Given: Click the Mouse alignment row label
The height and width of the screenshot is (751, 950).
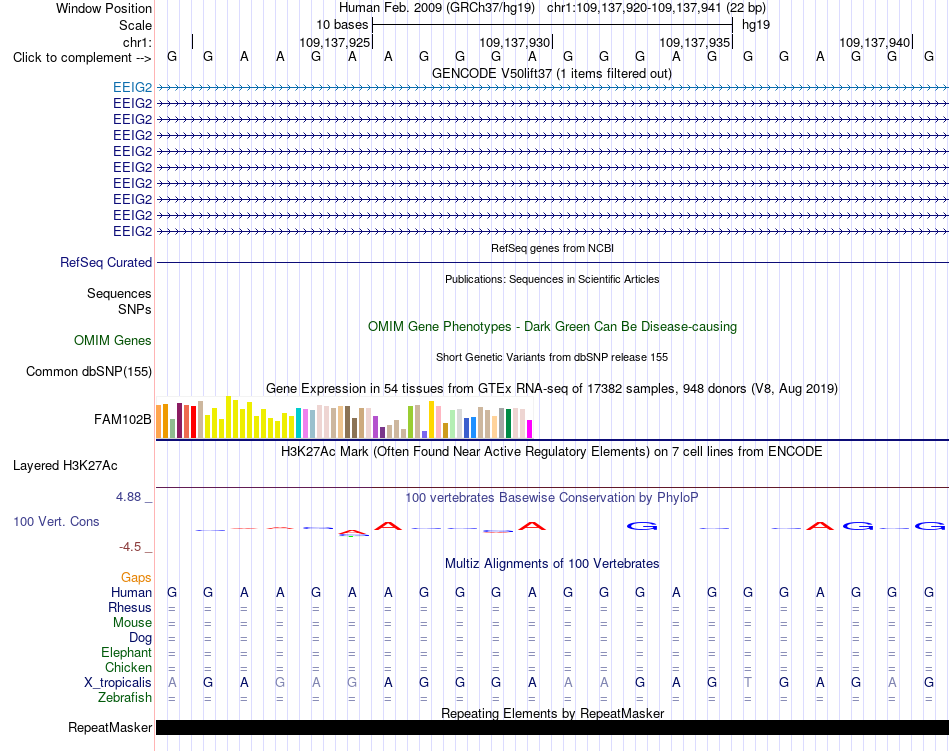Looking at the screenshot, I should pyautogui.click(x=133, y=623).
